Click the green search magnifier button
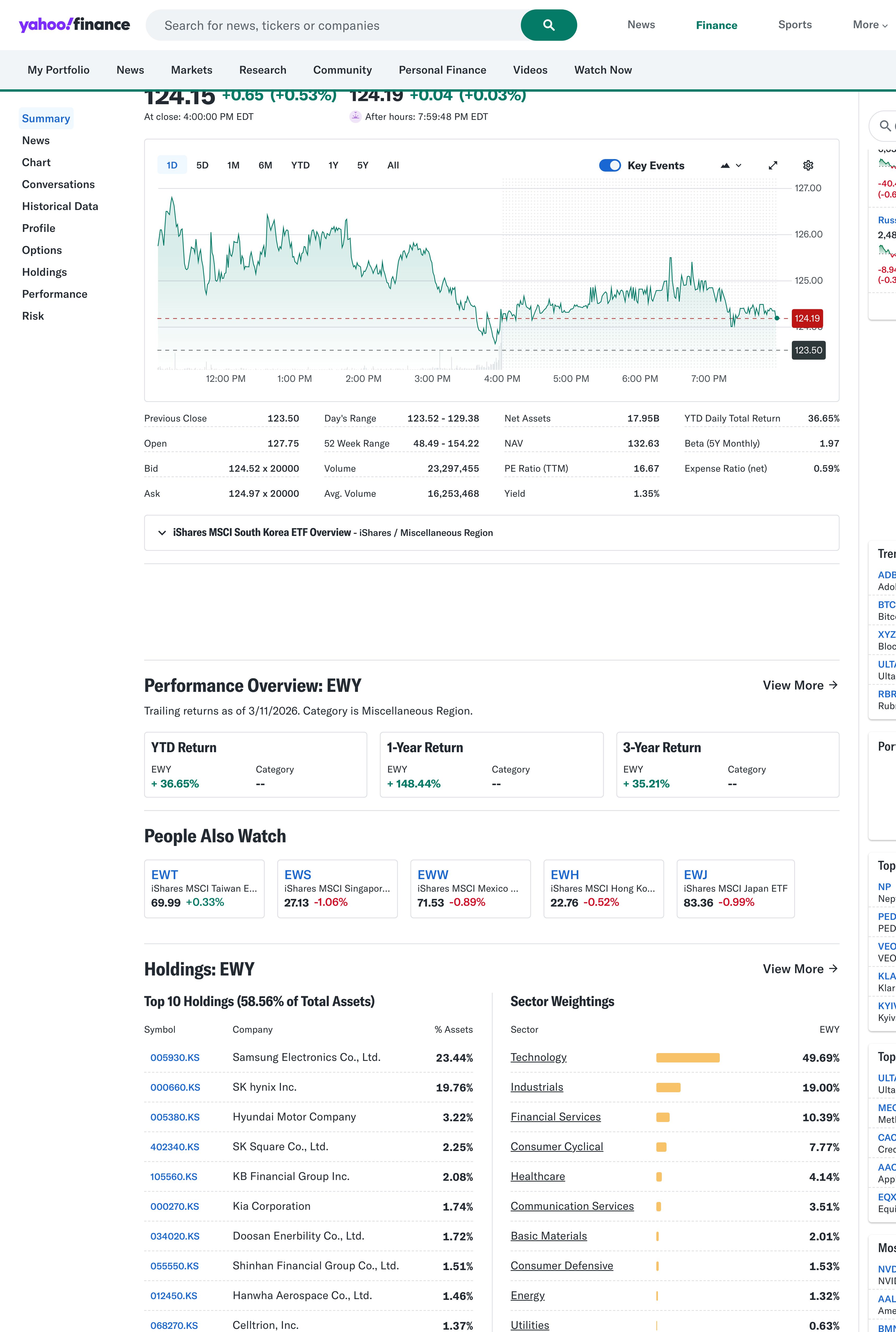The width and height of the screenshot is (896, 1332). (548, 25)
